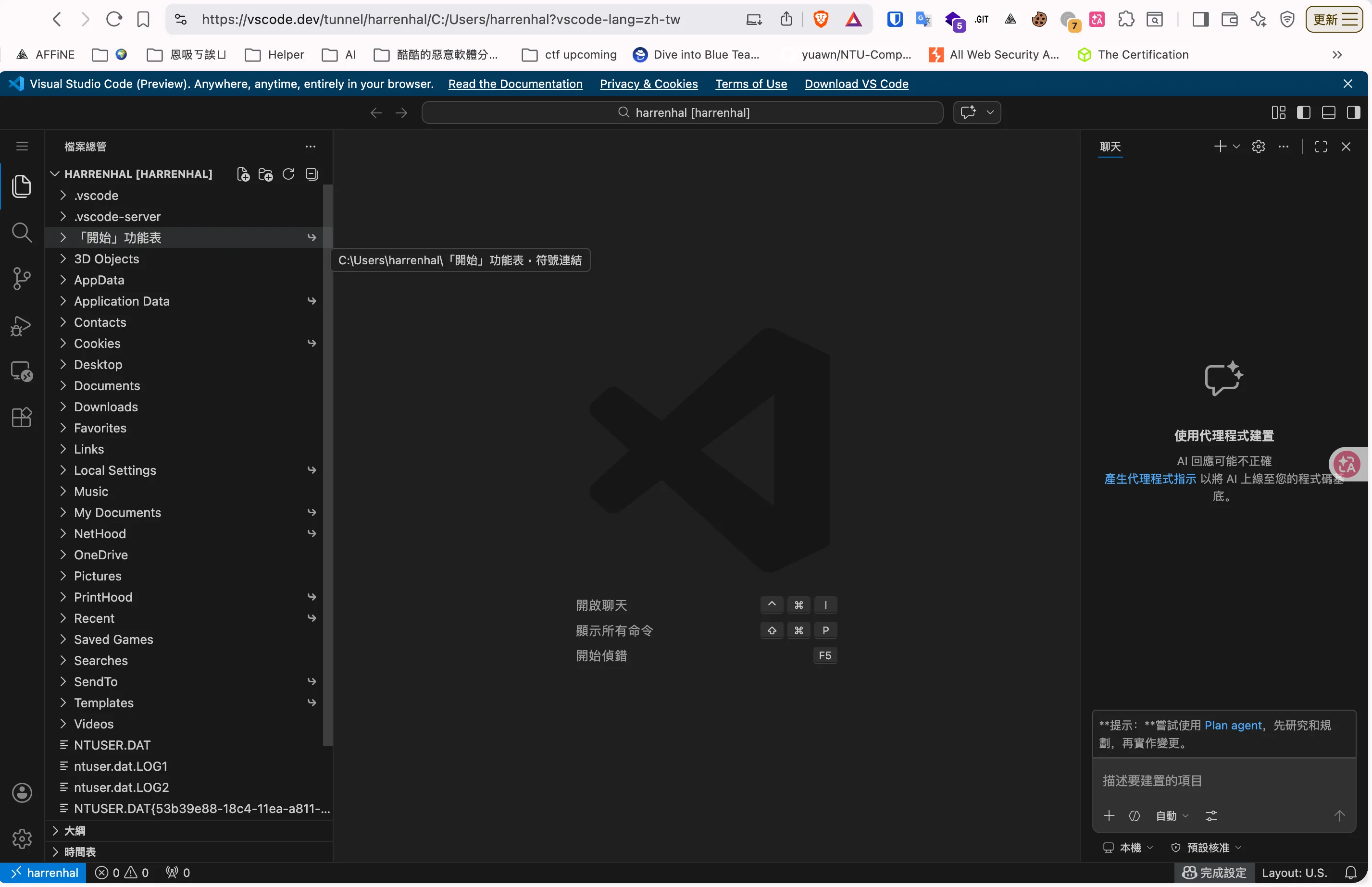Open the Manage gear in activity bar
The height and width of the screenshot is (887, 1372).
[22, 838]
